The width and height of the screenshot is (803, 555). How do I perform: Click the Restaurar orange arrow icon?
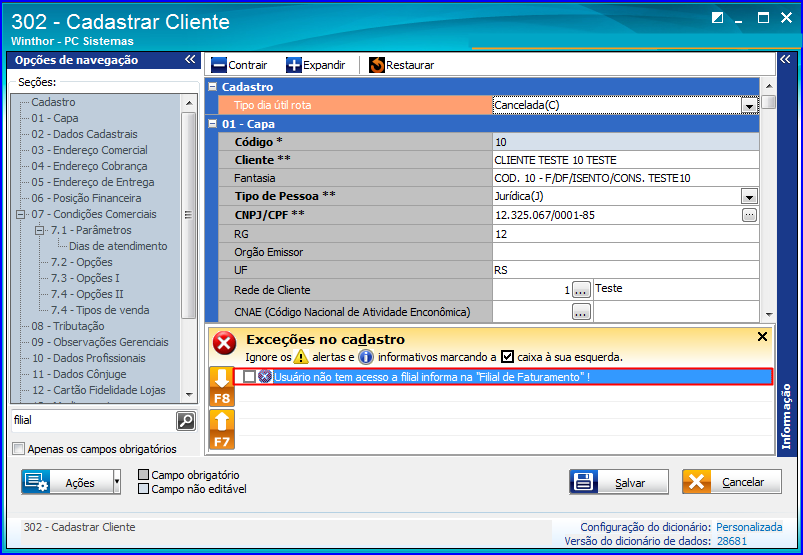tap(377, 65)
